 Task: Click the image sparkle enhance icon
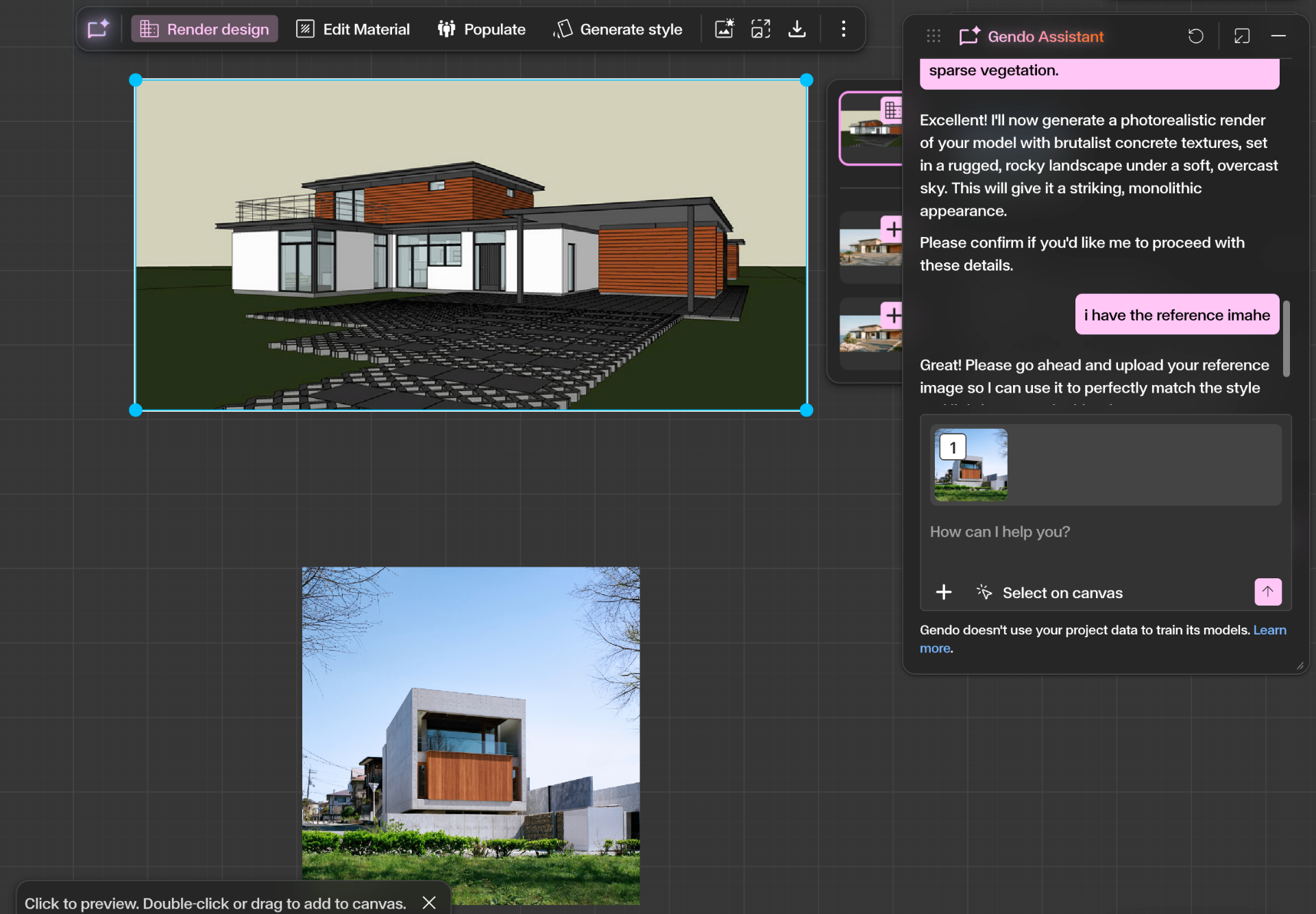[724, 29]
